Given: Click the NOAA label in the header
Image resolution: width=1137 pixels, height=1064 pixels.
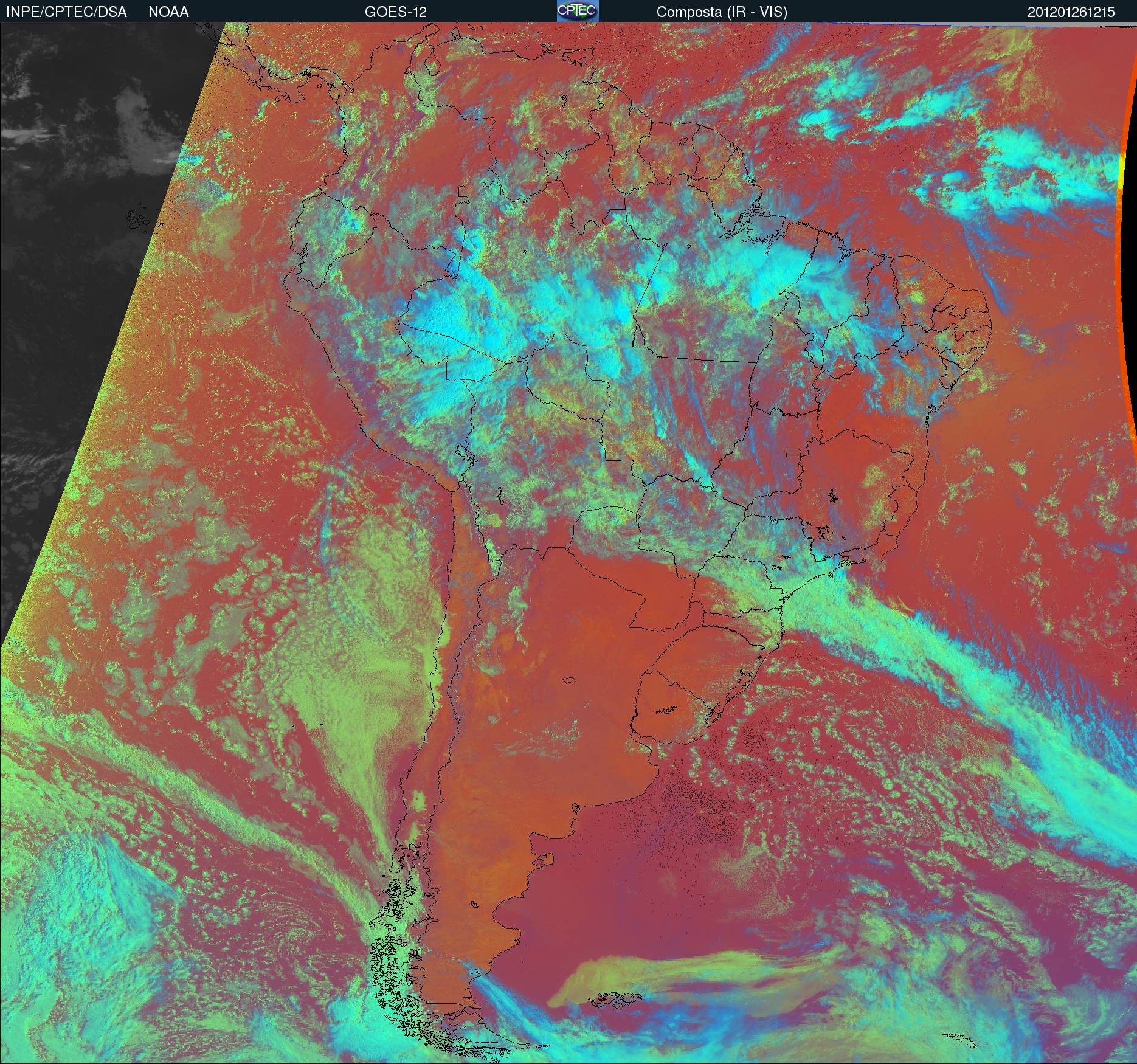Looking at the screenshot, I should point(168,12).
